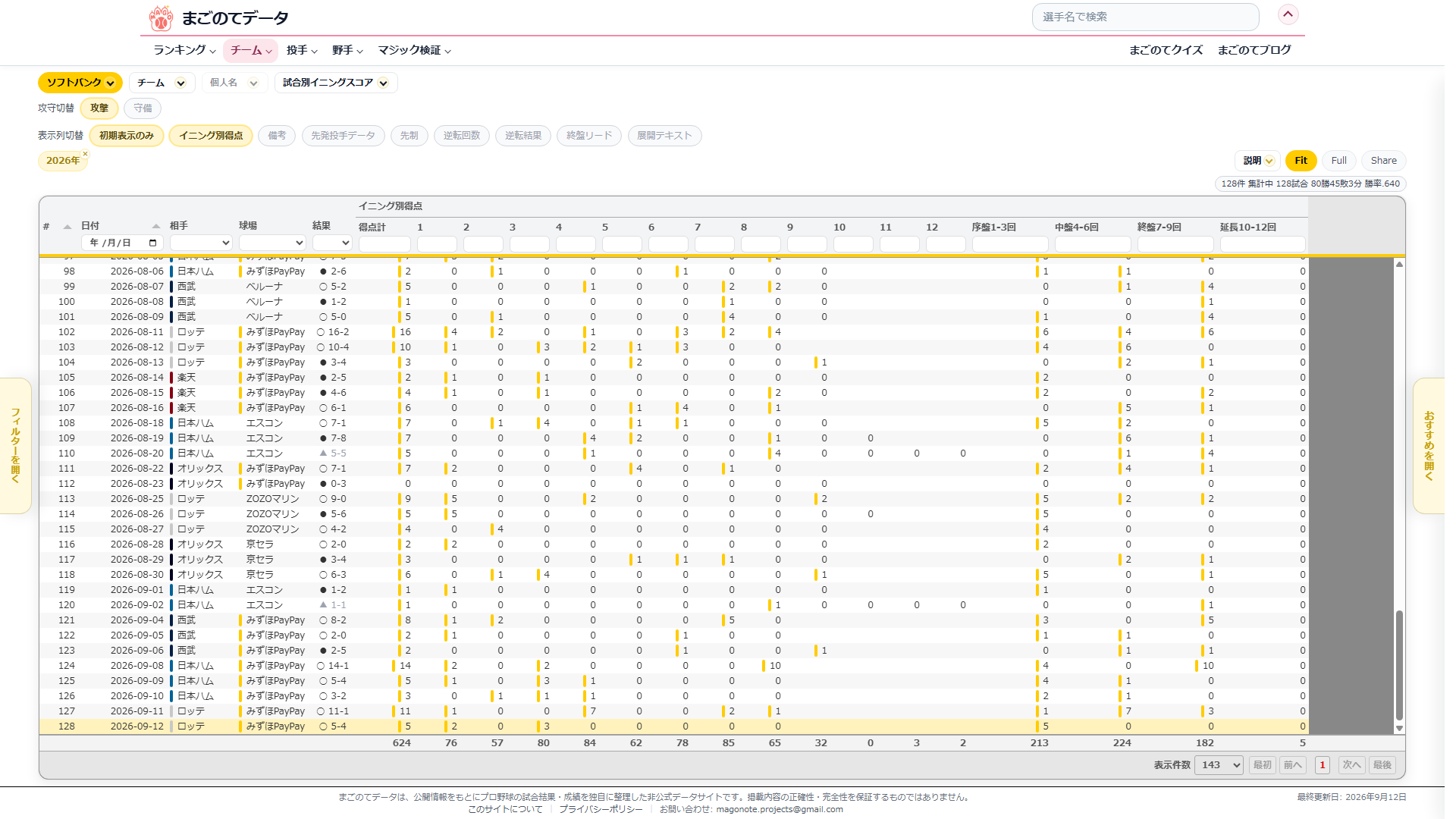Viewport: 1456px width, 819px height.
Task: Open the 試合別イニングスコア dropdown
Action: 336,83
